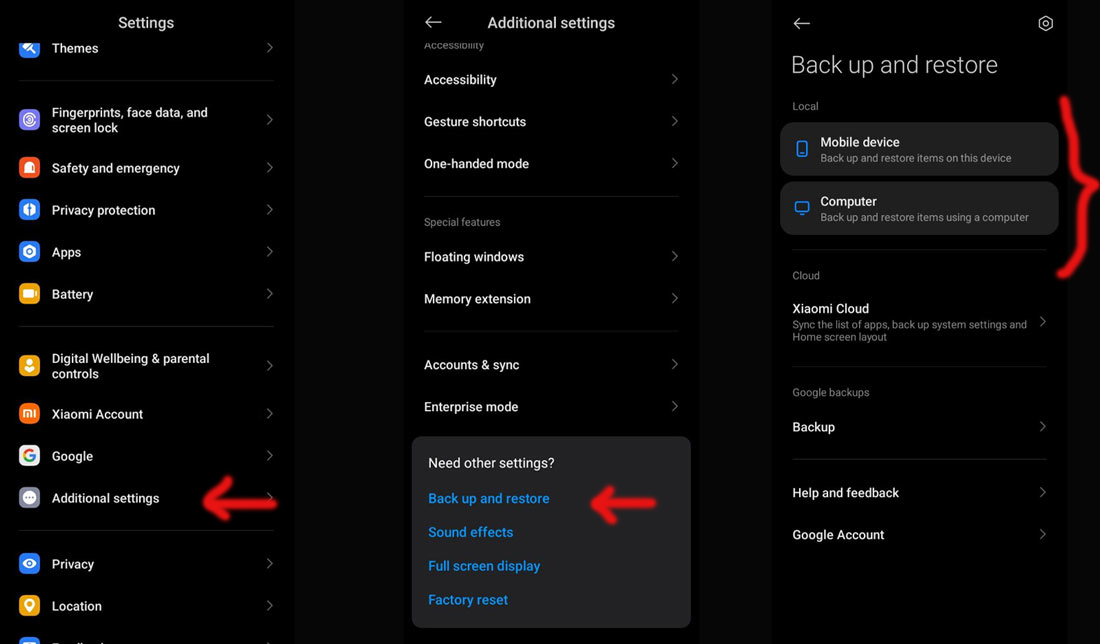1100x644 pixels.
Task: Tap the Fingerprints and screen lock icon
Action: coord(30,120)
